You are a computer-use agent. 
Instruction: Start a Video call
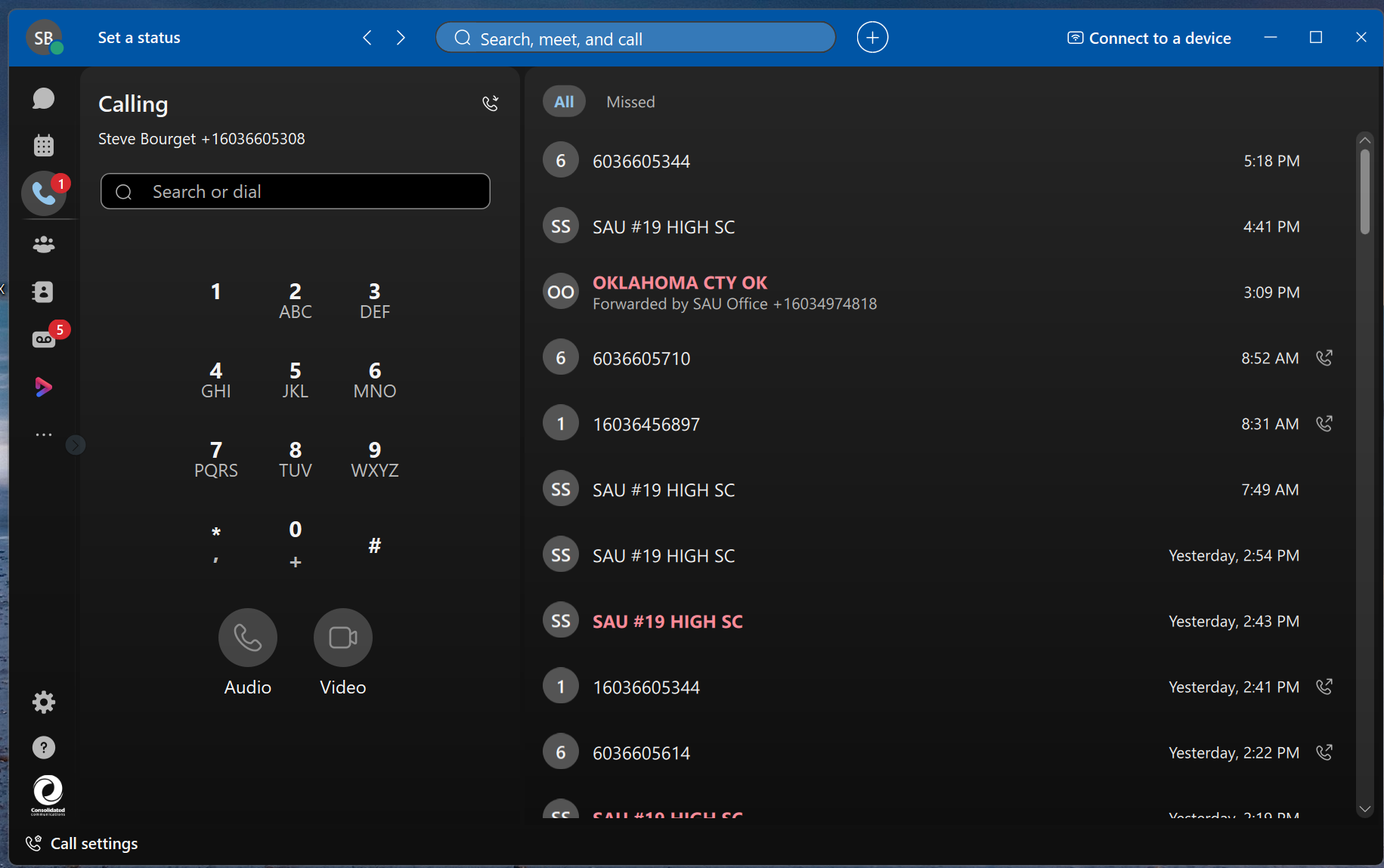pos(343,638)
